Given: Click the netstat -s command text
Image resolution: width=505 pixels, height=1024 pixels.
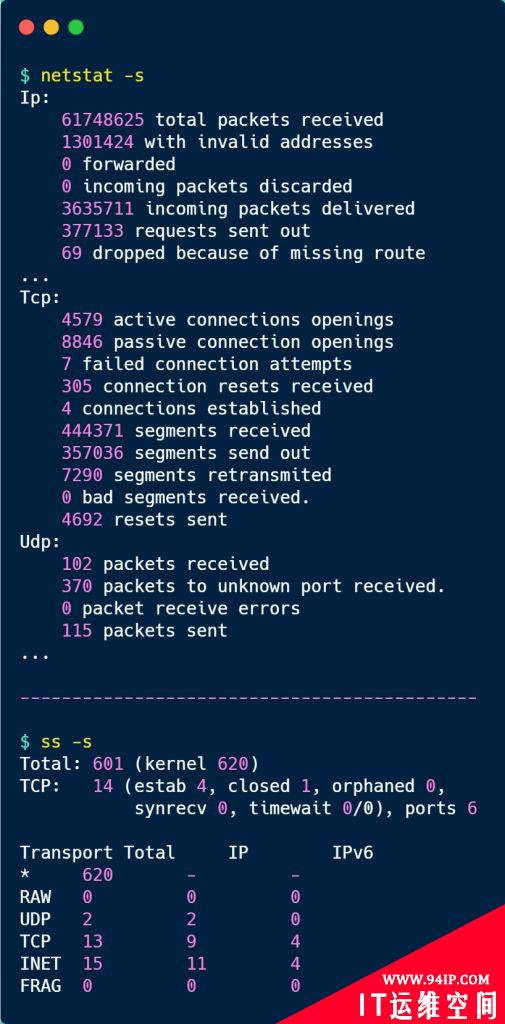Looking at the screenshot, I should click(92, 75).
